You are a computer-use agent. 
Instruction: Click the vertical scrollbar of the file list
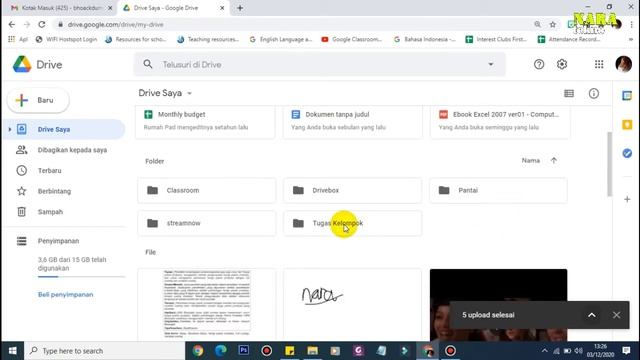point(610,164)
